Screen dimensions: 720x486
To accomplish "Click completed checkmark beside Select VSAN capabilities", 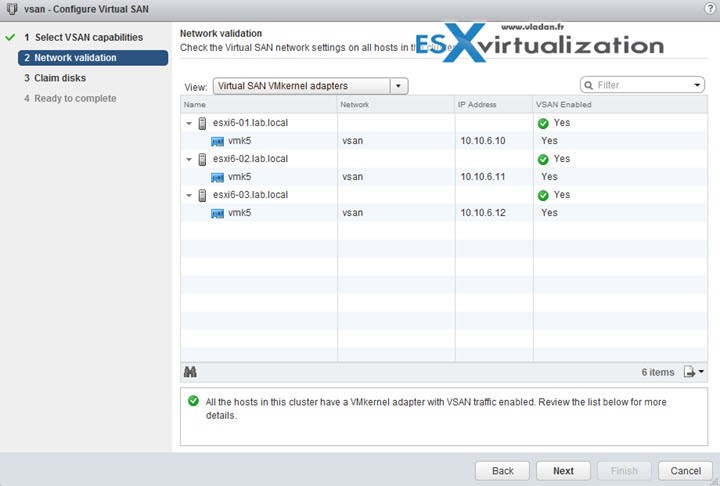I will (x=10, y=37).
